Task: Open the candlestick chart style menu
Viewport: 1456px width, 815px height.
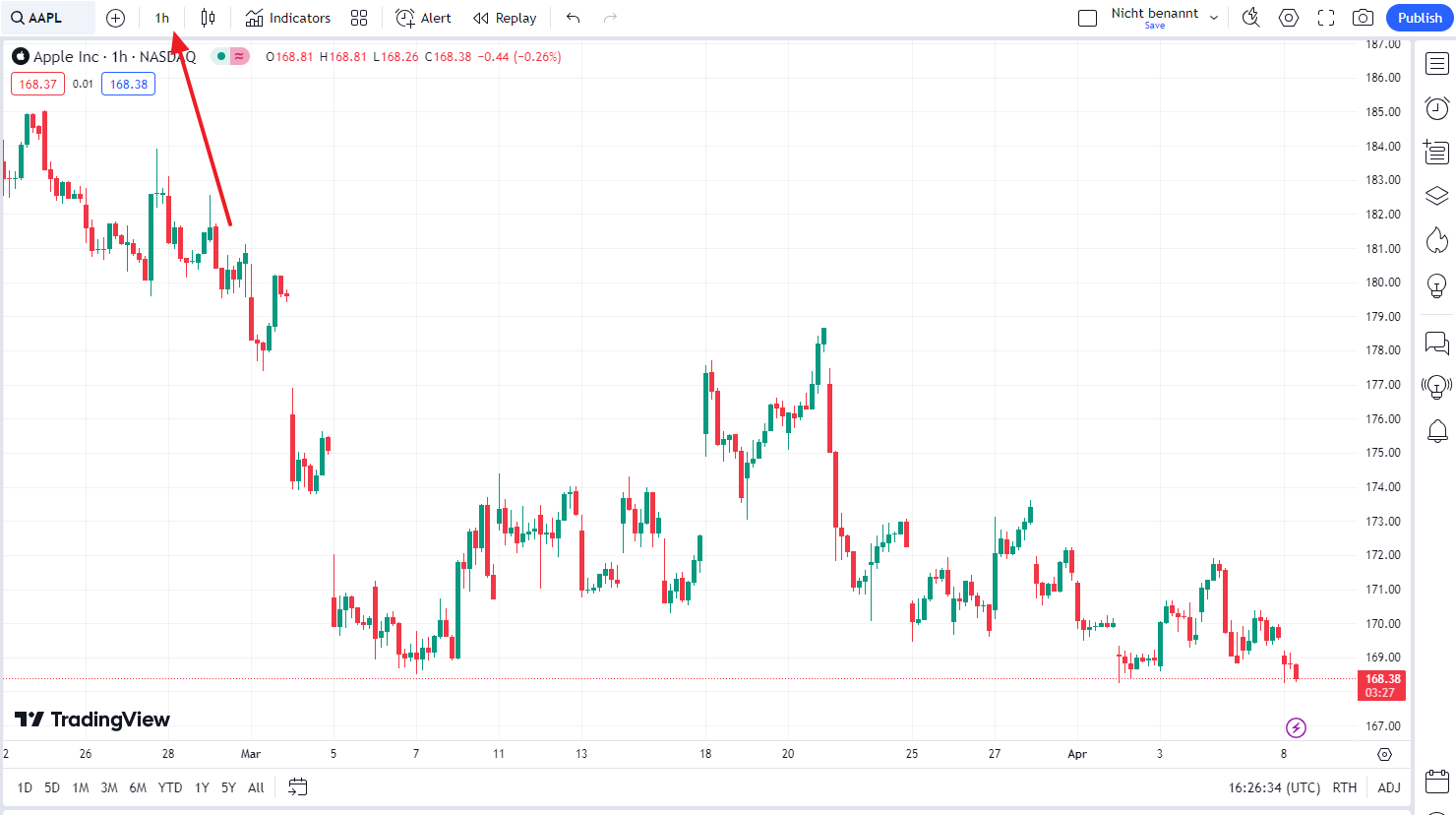Action: pos(208,18)
